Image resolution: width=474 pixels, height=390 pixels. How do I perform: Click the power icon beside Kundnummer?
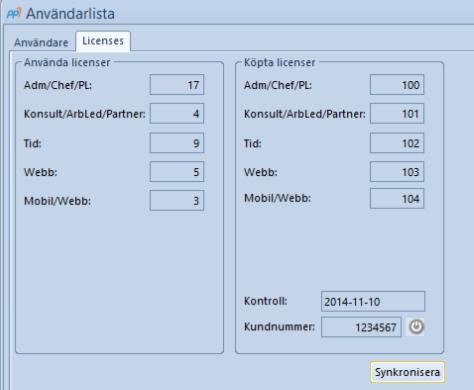pyautogui.click(x=416, y=327)
